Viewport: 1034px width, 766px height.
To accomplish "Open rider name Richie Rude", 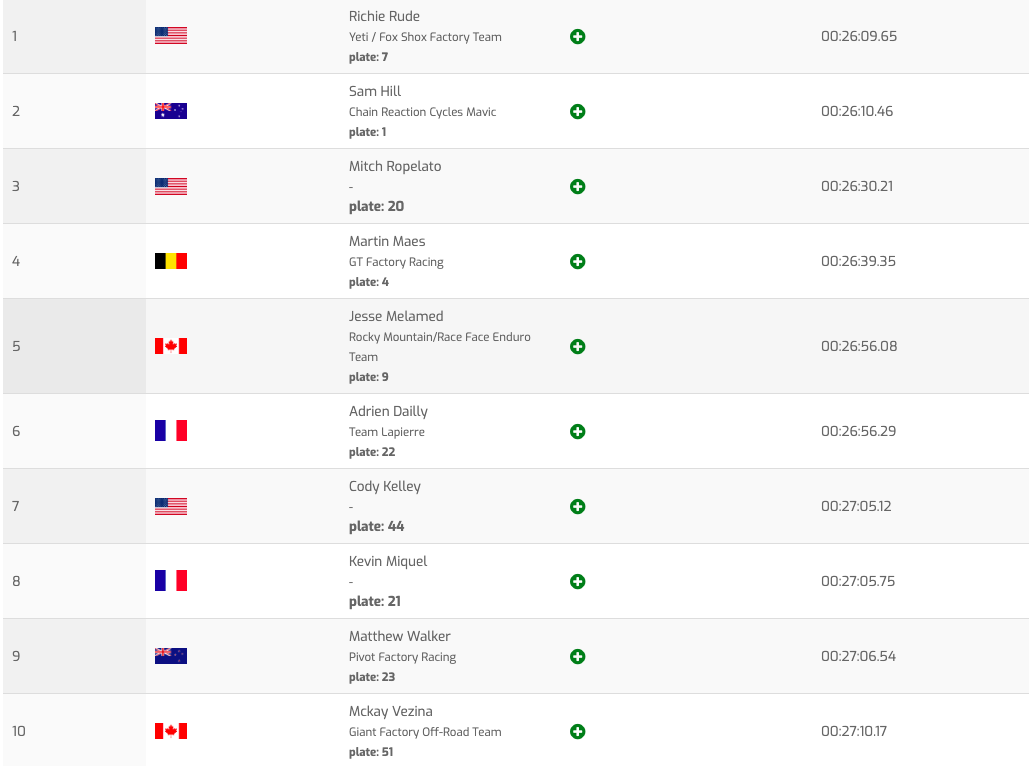I will pos(384,16).
